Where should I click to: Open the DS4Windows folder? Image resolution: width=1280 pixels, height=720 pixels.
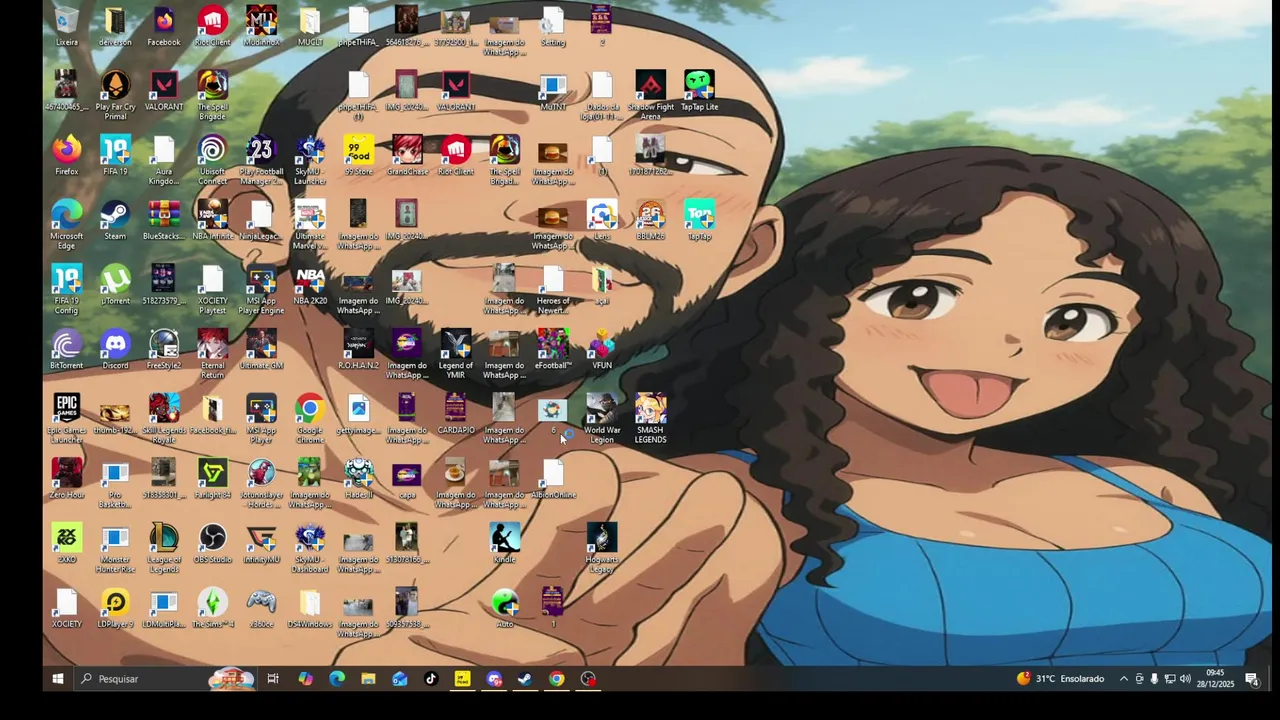click(x=310, y=609)
